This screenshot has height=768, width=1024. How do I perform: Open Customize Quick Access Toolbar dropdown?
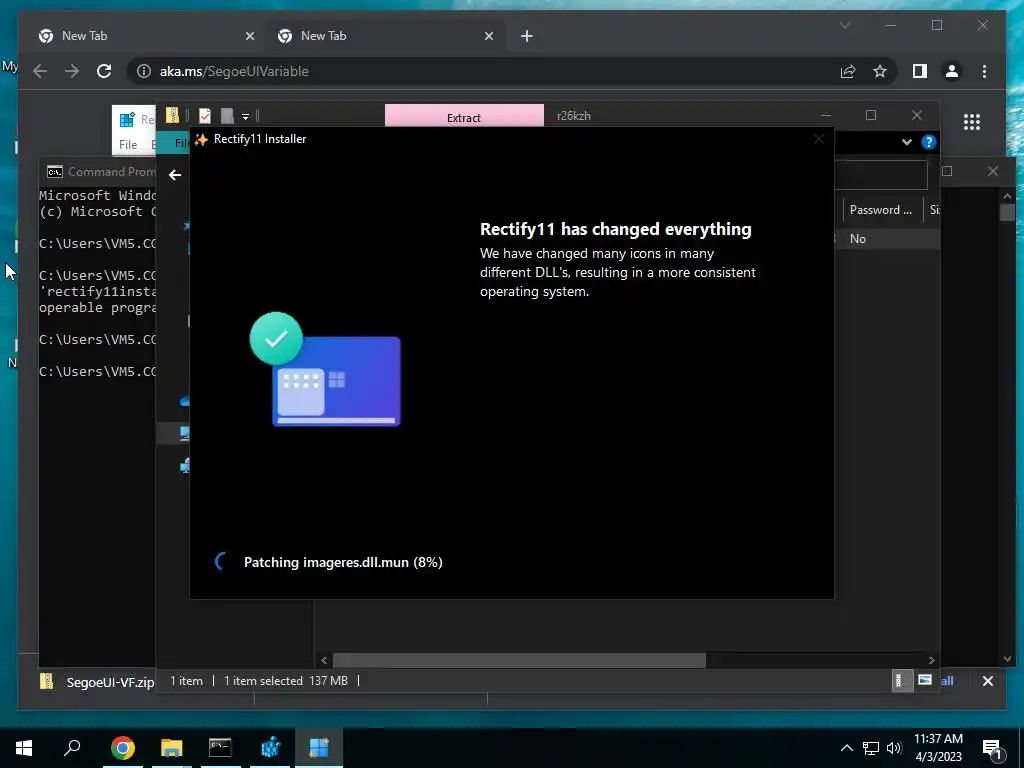(x=246, y=116)
